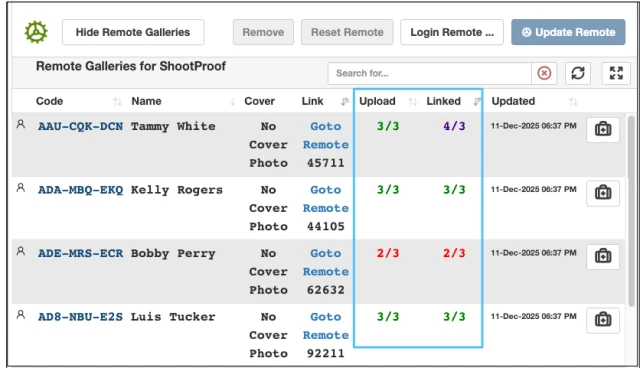Image resolution: width=640 pixels, height=368 pixels.
Task: Click medical kit icon for Kelly Rogers
Action: 603,193
